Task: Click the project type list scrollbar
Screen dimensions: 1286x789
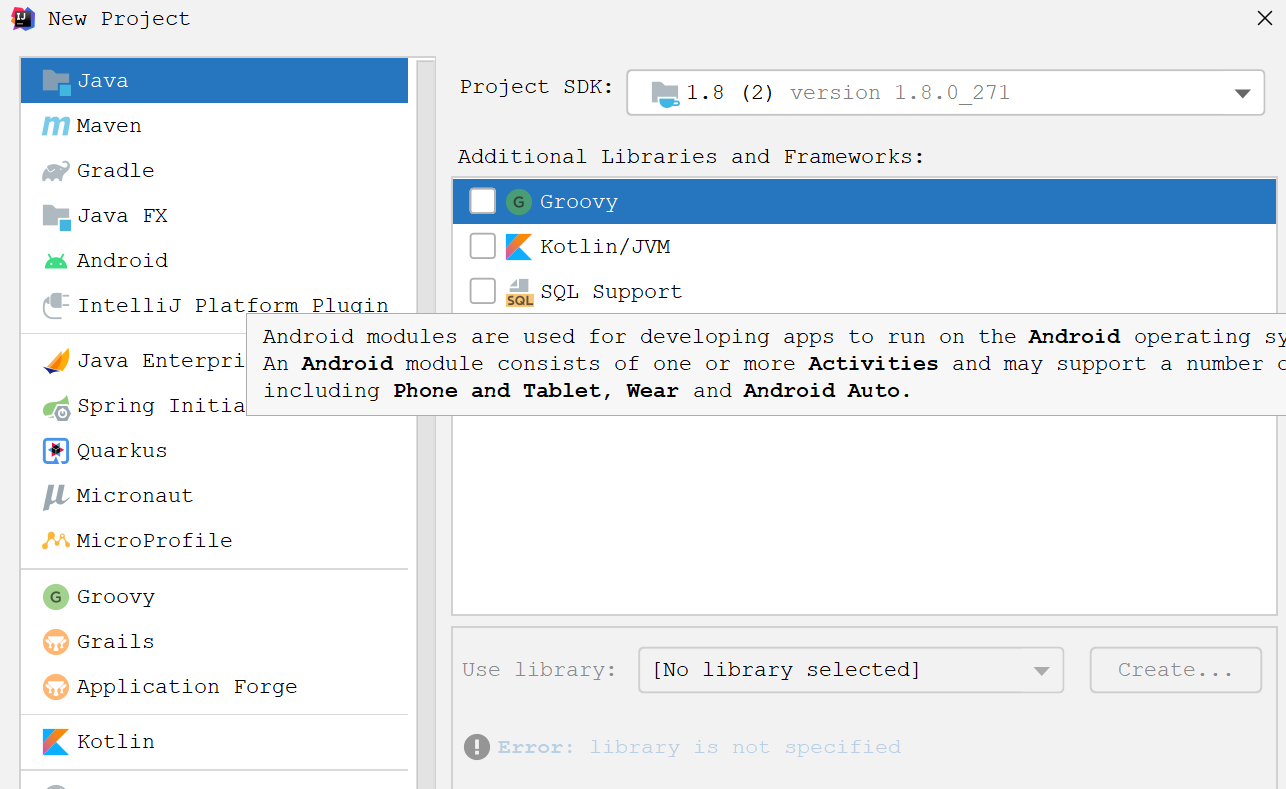Action: pyautogui.click(x=426, y=424)
